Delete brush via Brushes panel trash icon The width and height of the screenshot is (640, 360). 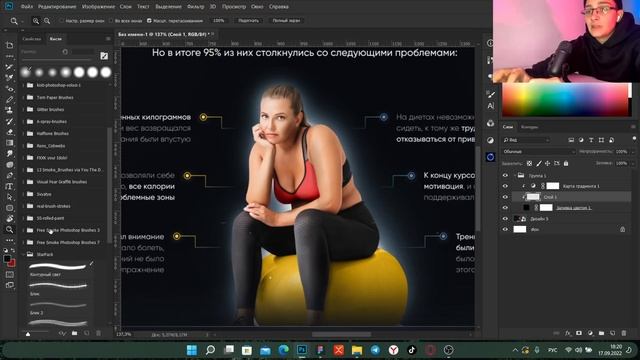[98, 333]
